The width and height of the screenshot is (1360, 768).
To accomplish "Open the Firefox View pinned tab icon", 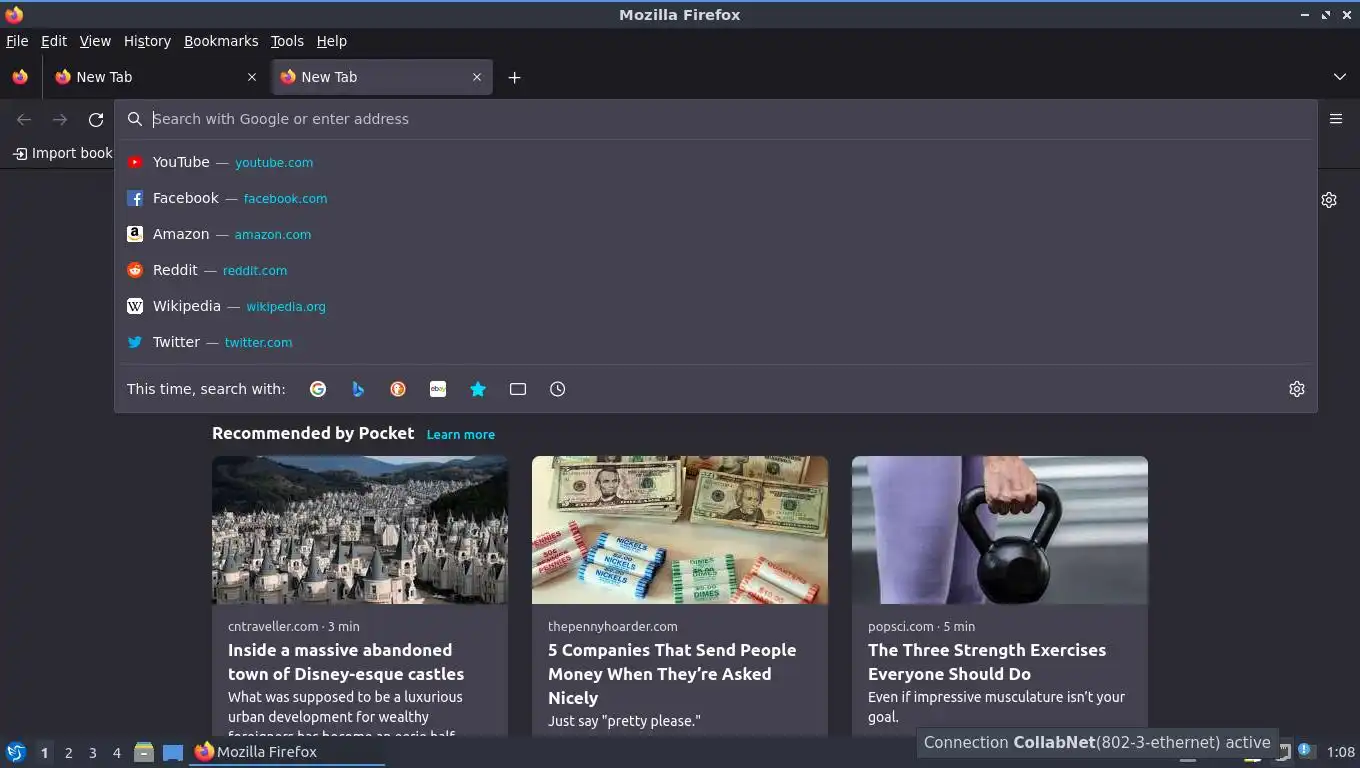I will 20,77.
